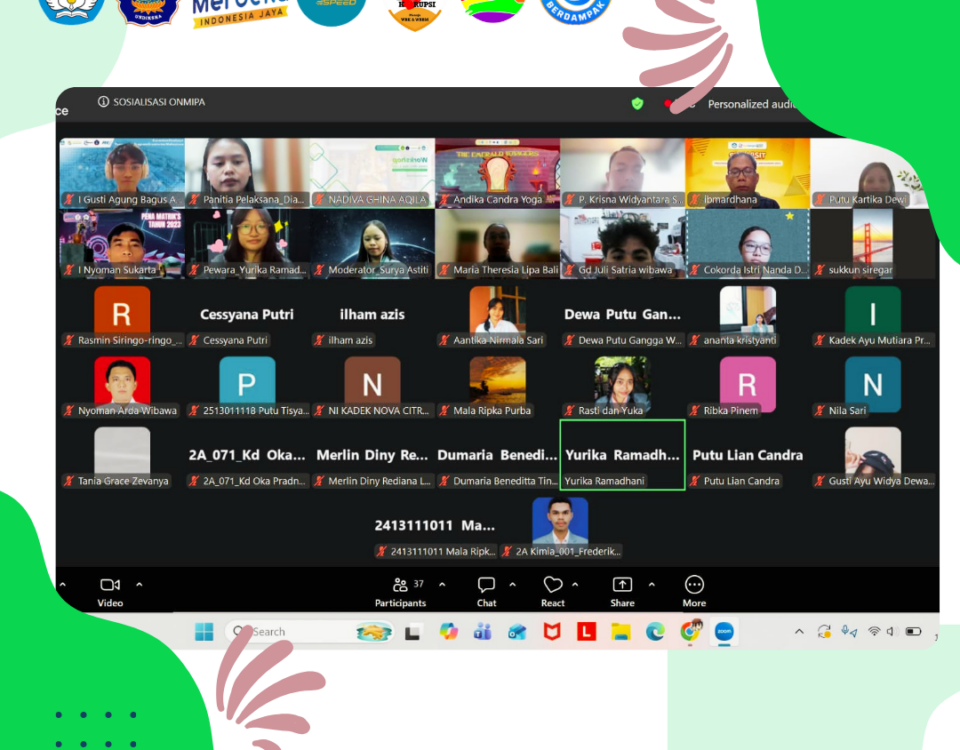Click the Share screen icon
The image size is (960, 750).
tap(622, 585)
